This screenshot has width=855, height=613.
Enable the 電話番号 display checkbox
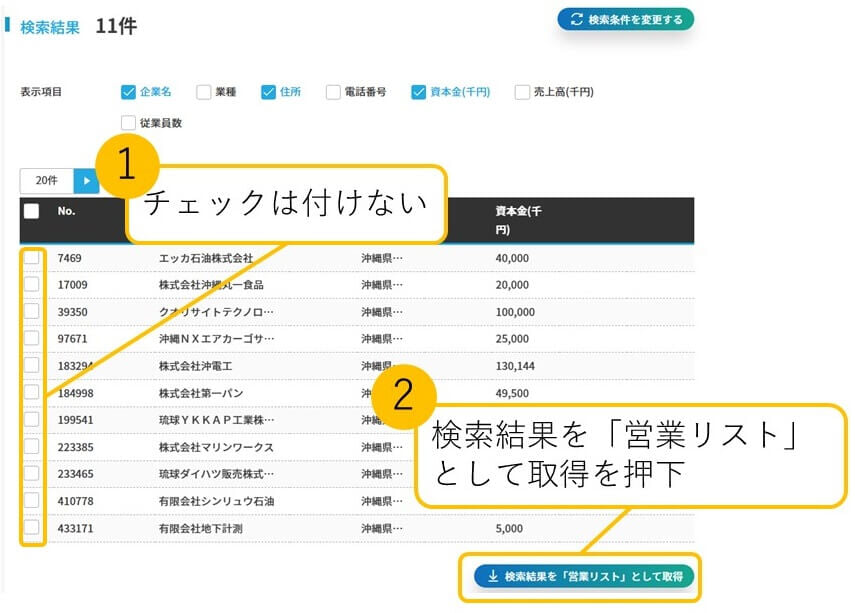pyautogui.click(x=333, y=92)
